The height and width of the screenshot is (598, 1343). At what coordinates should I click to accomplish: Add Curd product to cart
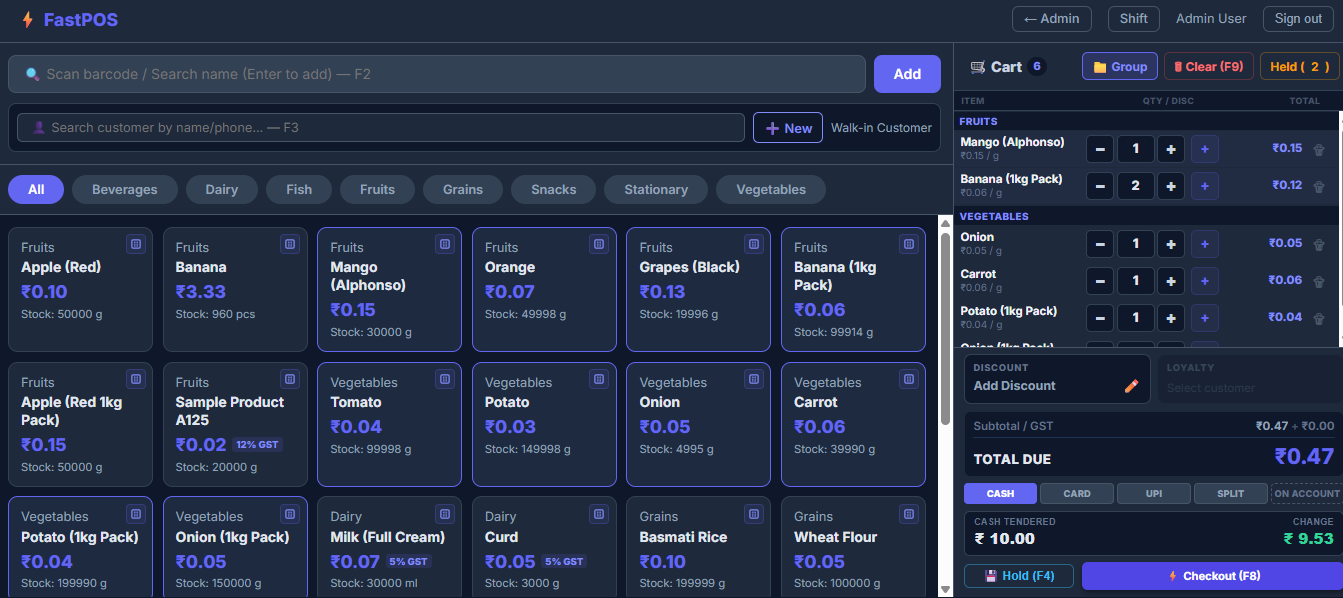coord(544,547)
